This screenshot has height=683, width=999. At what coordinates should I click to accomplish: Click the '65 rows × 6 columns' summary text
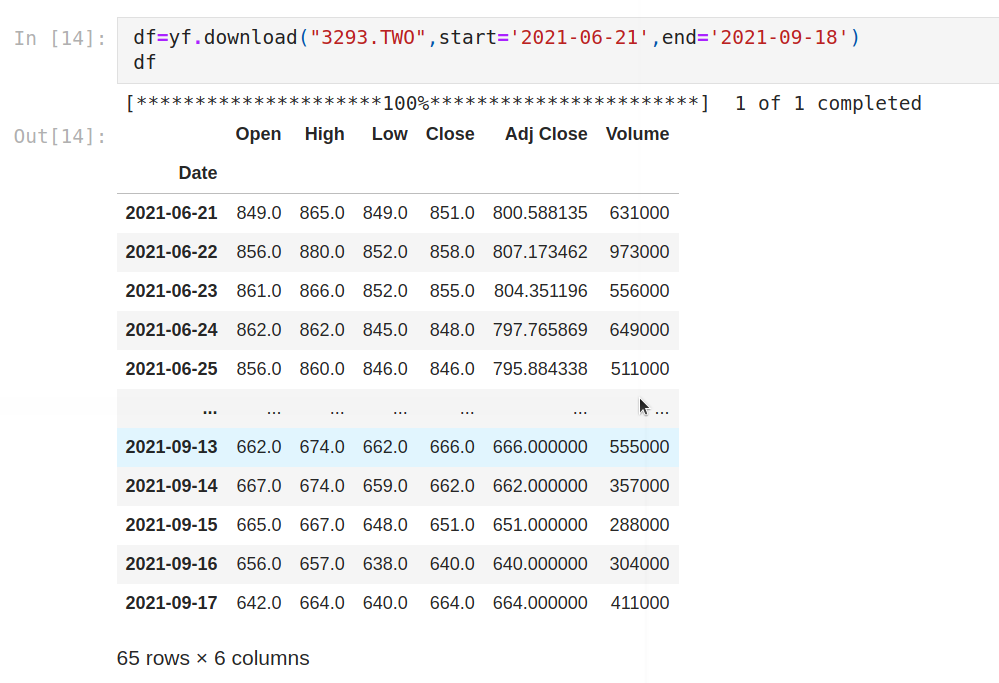213,658
